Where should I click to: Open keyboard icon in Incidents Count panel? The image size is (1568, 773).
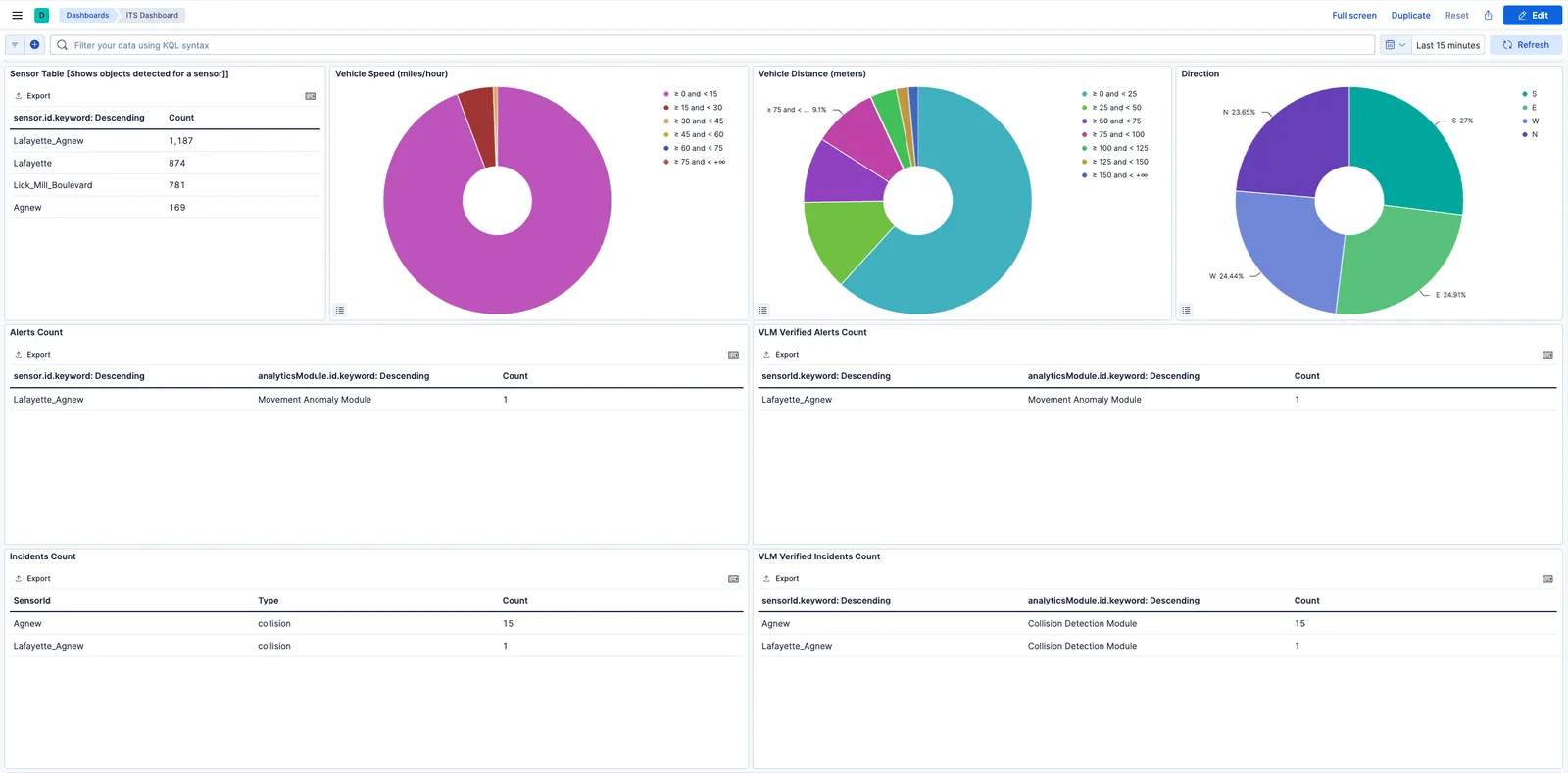tap(733, 579)
